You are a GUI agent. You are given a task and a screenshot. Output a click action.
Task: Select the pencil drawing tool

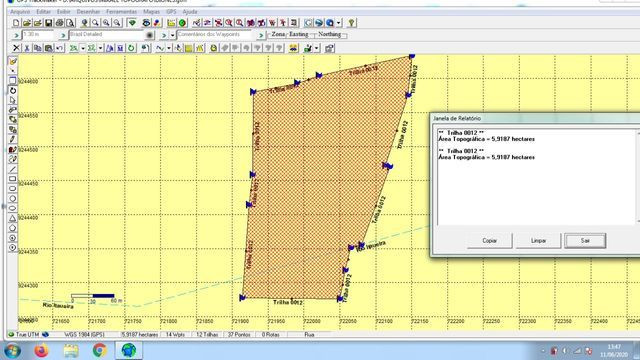point(13,140)
